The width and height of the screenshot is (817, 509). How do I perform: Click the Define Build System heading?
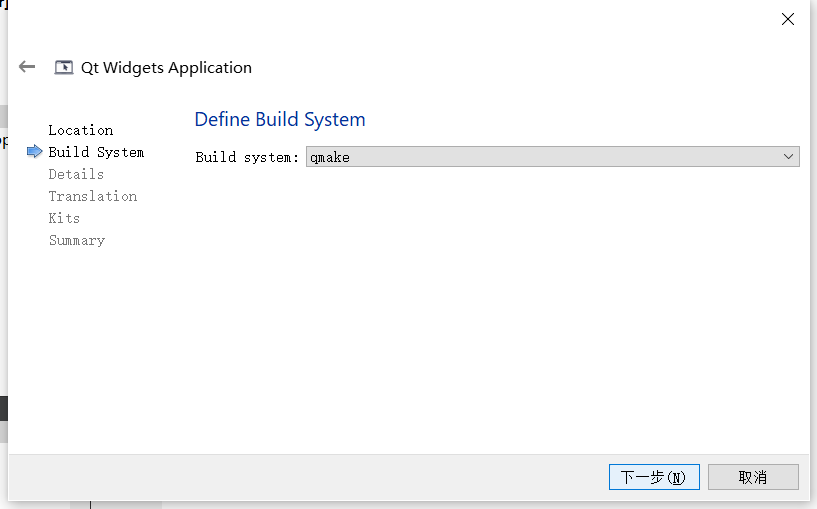pos(280,119)
